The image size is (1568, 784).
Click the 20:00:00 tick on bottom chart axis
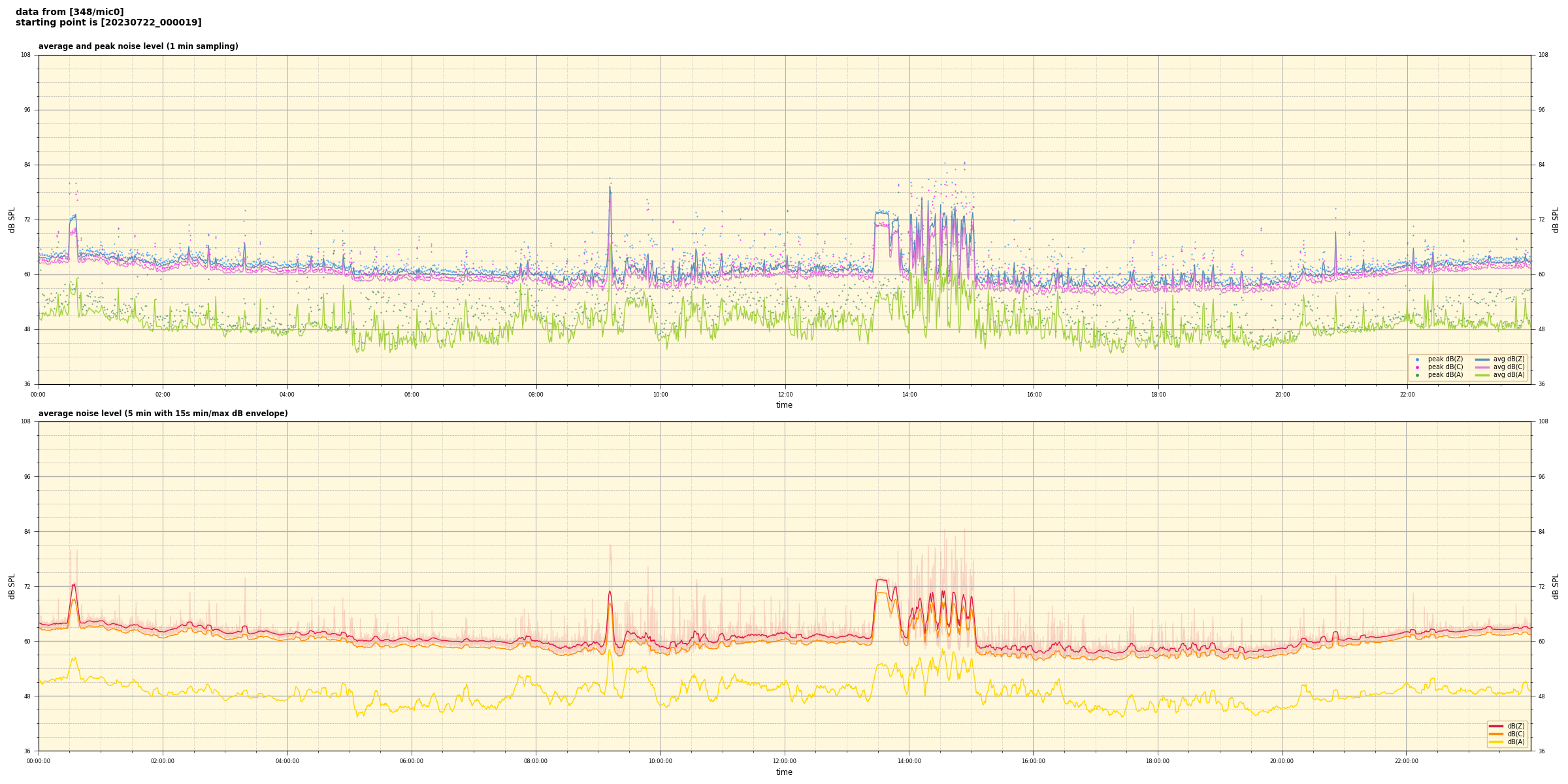click(1282, 761)
